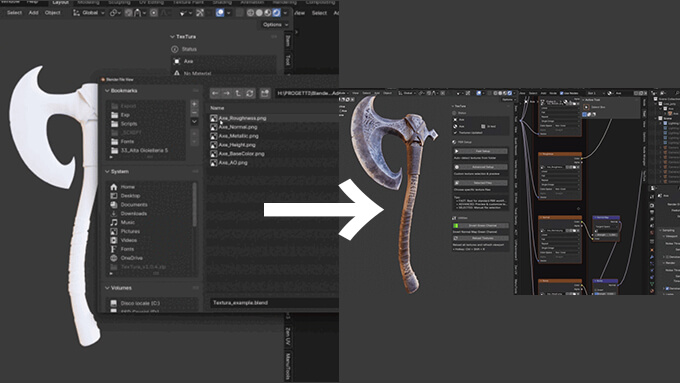Toggle Use Nodes checkbox in node editor

[x=562, y=93]
